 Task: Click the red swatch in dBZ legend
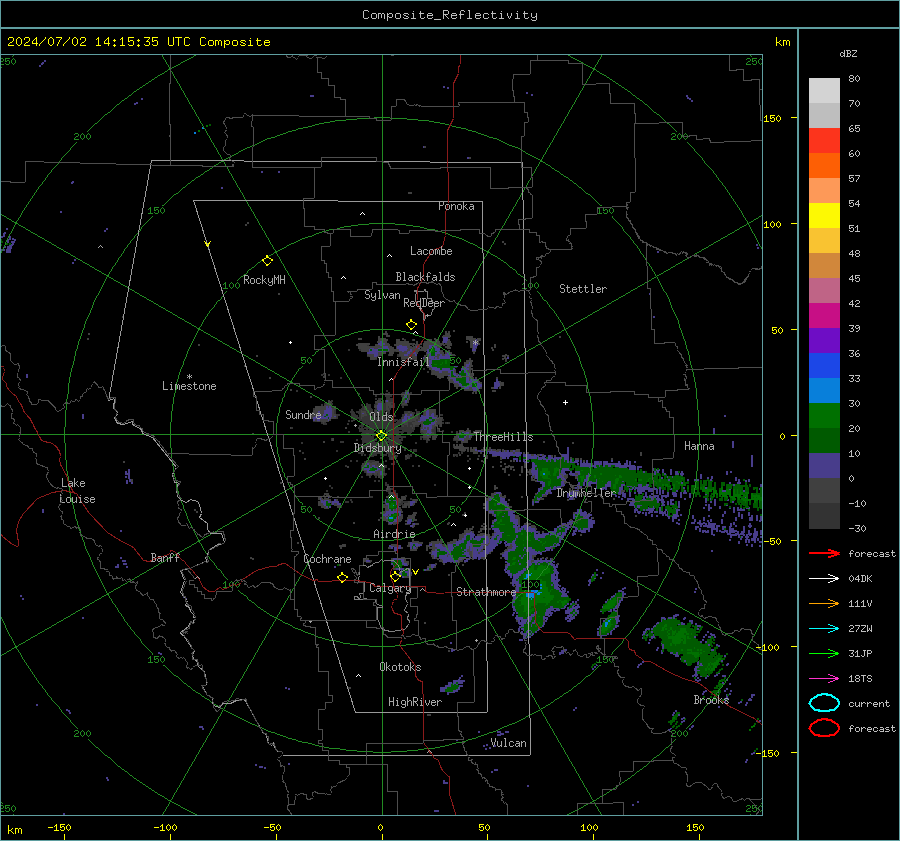tap(824, 141)
